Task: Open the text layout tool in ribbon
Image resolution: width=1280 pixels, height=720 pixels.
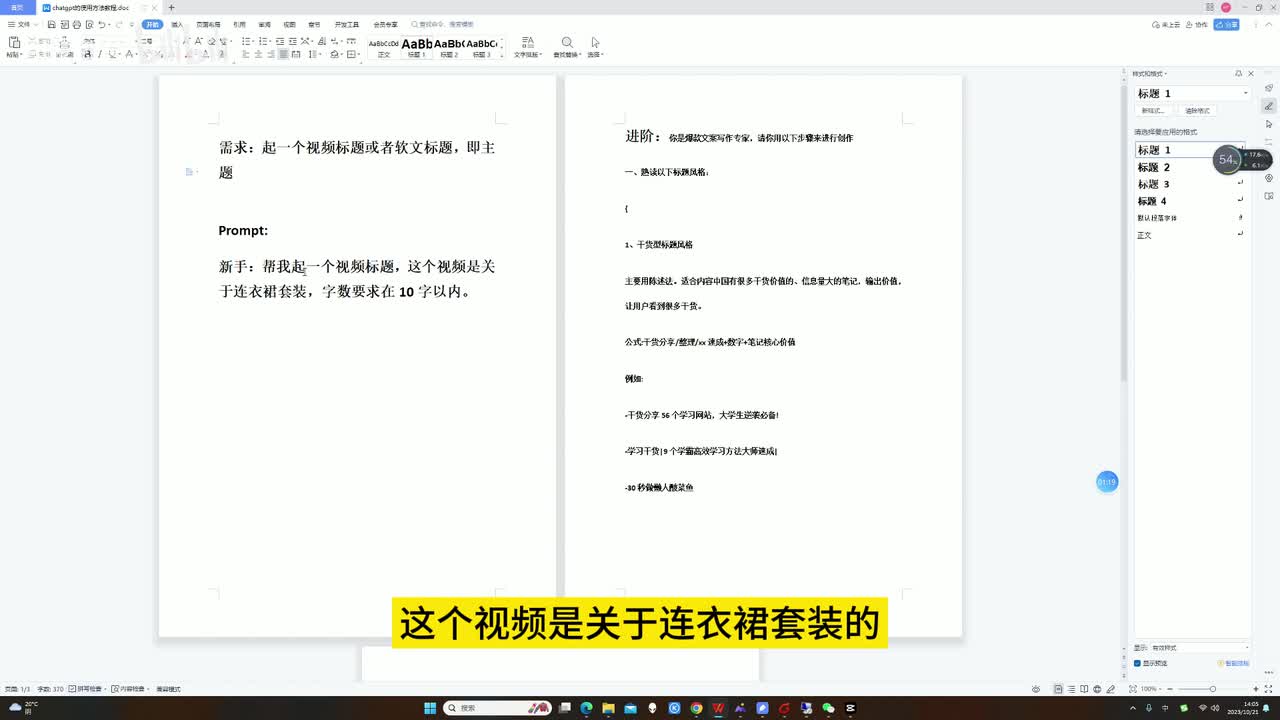Action: [x=527, y=43]
